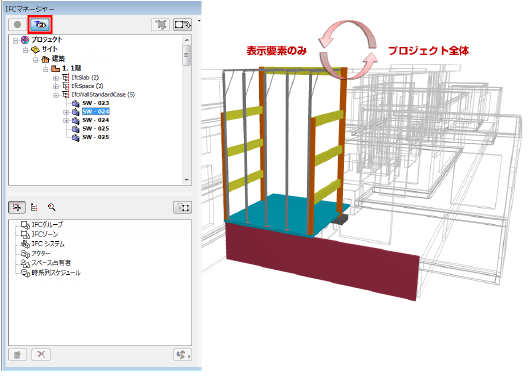Open the bottom-right icon button with arrow

click(183, 355)
